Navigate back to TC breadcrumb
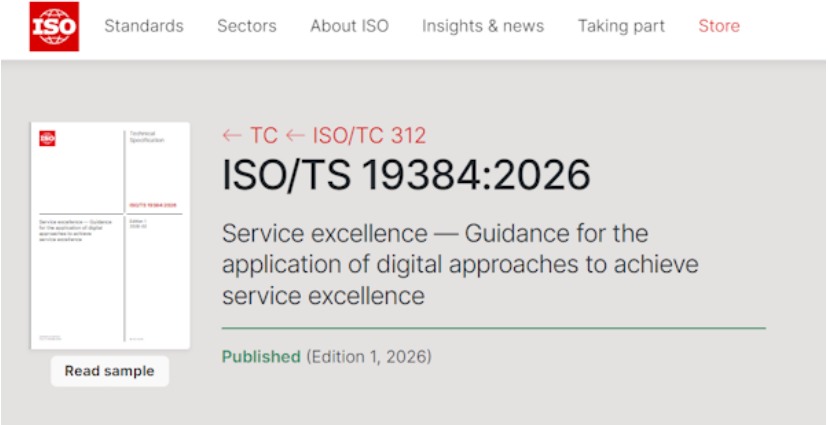Image resolution: width=828 pixels, height=425 pixels. click(x=263, y=136)
